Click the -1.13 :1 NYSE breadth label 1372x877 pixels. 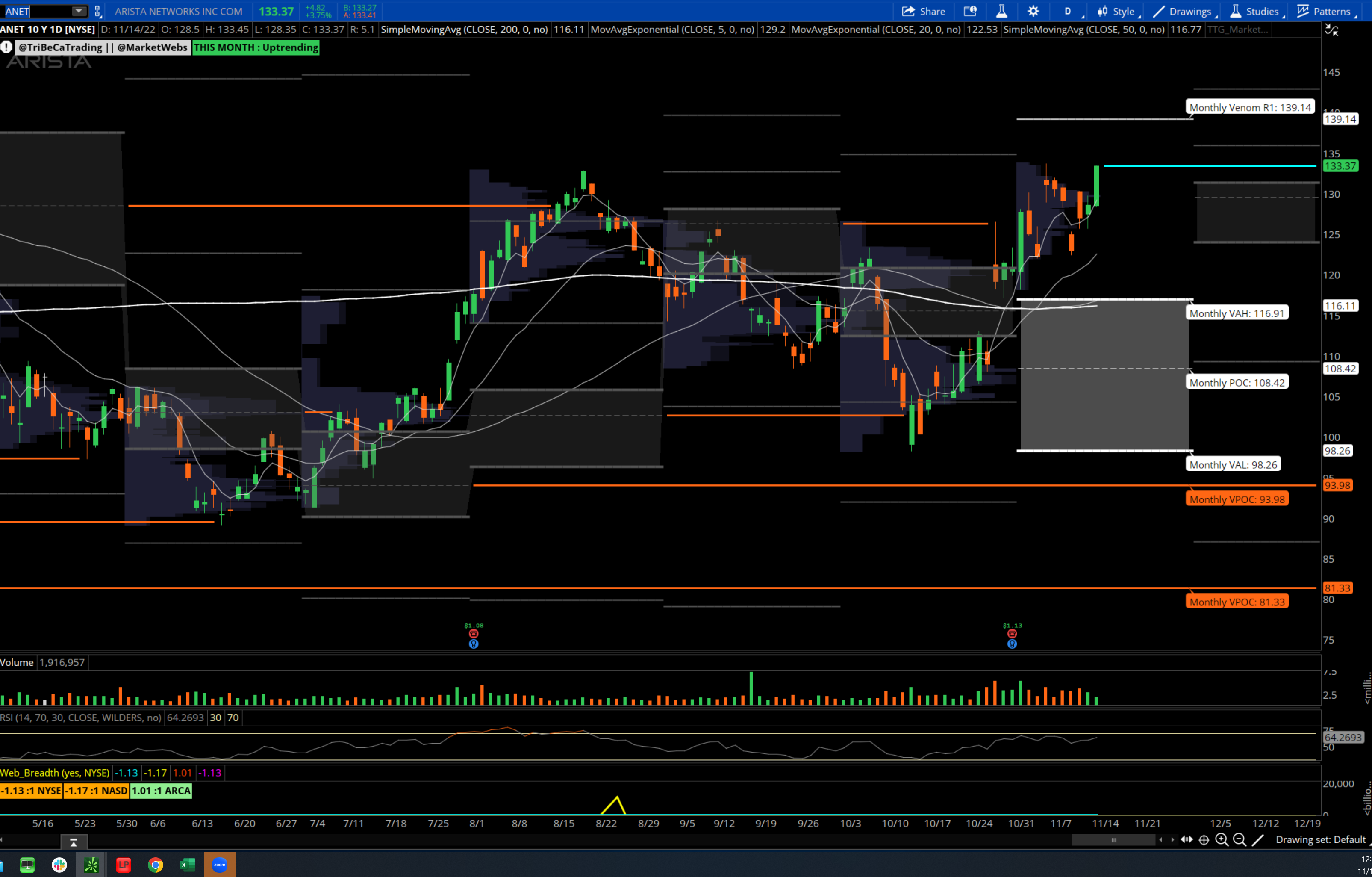point(31,790)
